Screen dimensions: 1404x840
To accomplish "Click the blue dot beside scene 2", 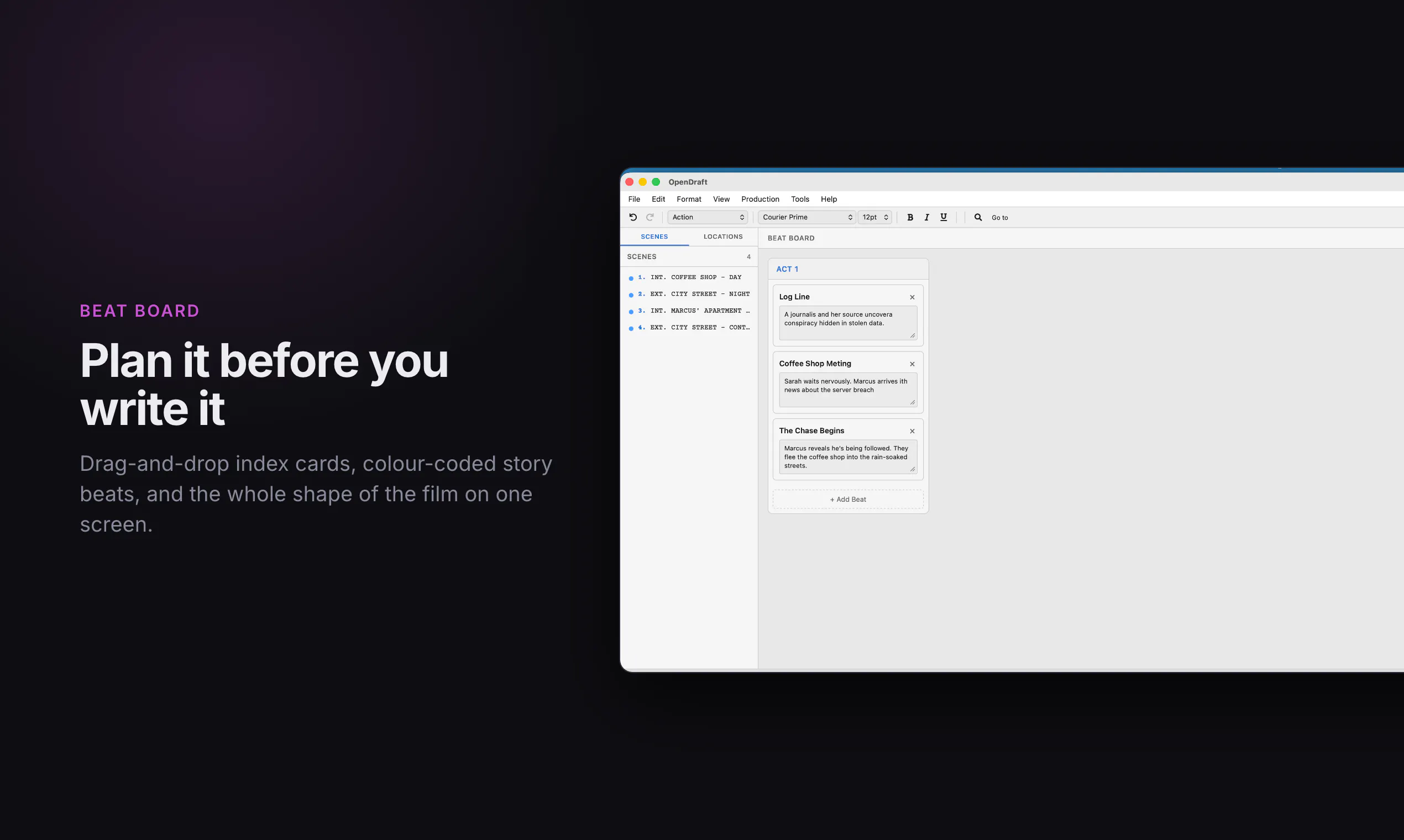I will (x=631, y=295).
